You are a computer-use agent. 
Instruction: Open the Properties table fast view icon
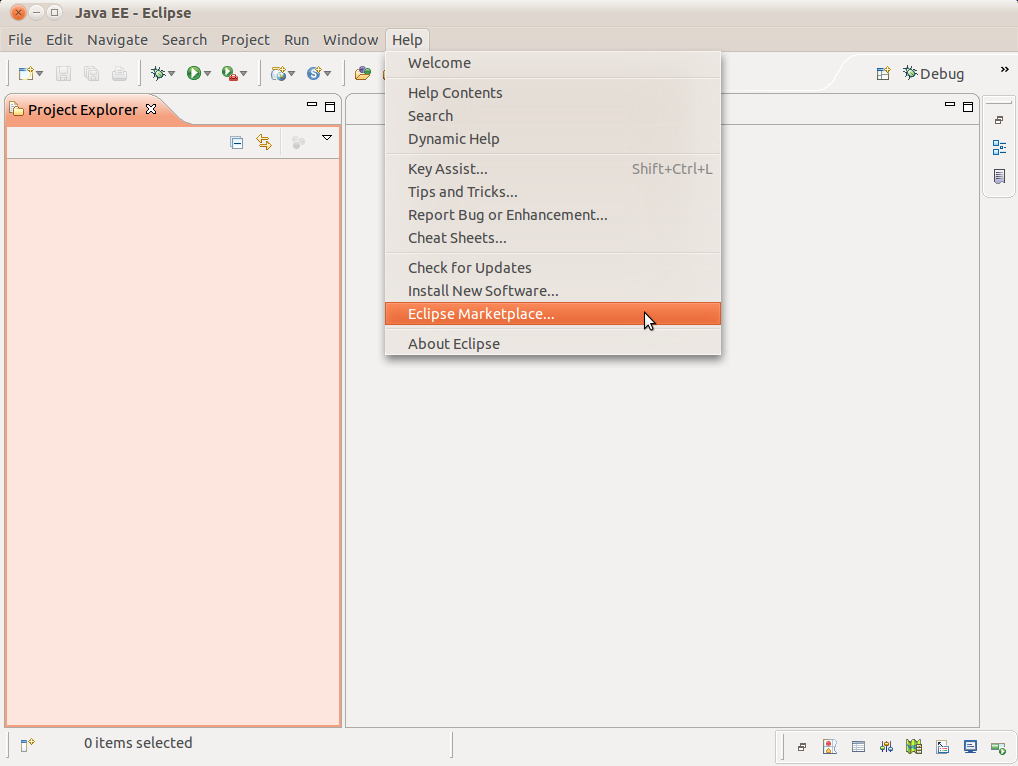(x=858, y=747)
